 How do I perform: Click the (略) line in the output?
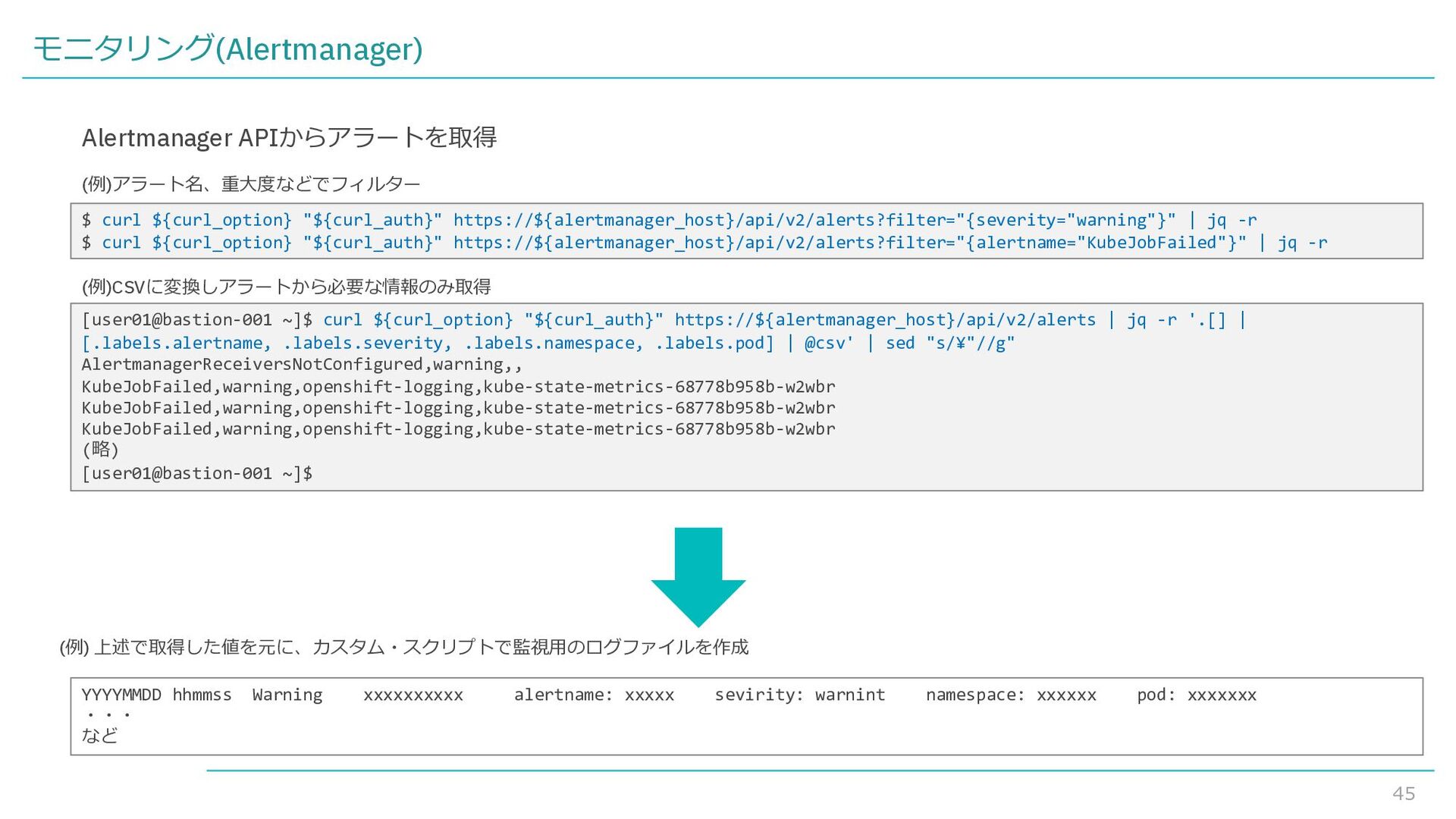(100, 450)
